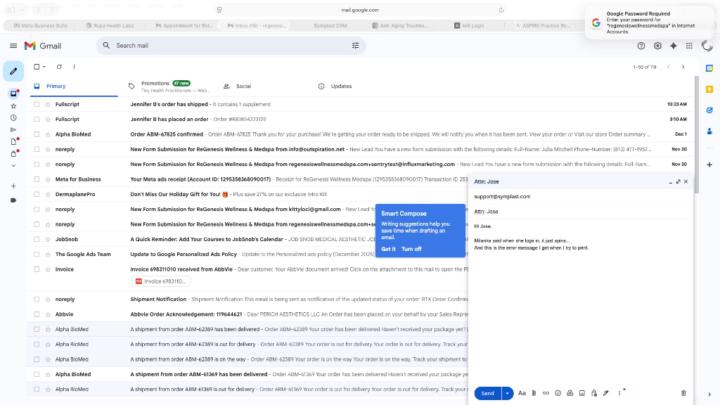Click the Compose pencil button
Image resolution: width=720 pixels, height=405 pixels.
pos(13,71)
